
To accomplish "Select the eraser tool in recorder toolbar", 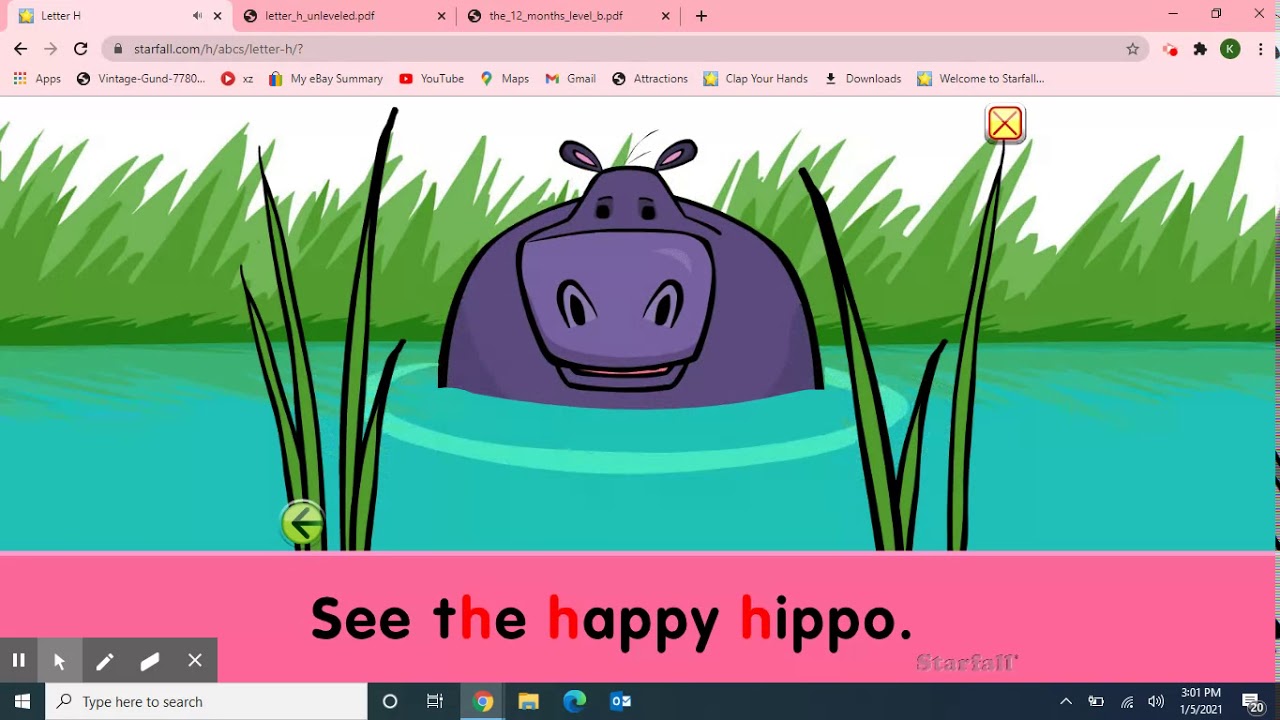I will [150, 660].
